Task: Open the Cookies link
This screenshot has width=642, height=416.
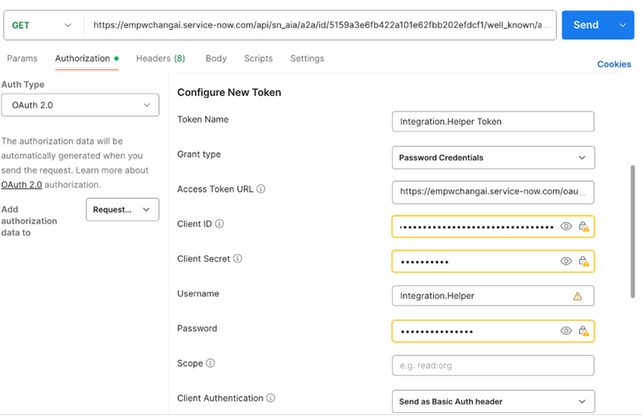Action: (614, 64)
